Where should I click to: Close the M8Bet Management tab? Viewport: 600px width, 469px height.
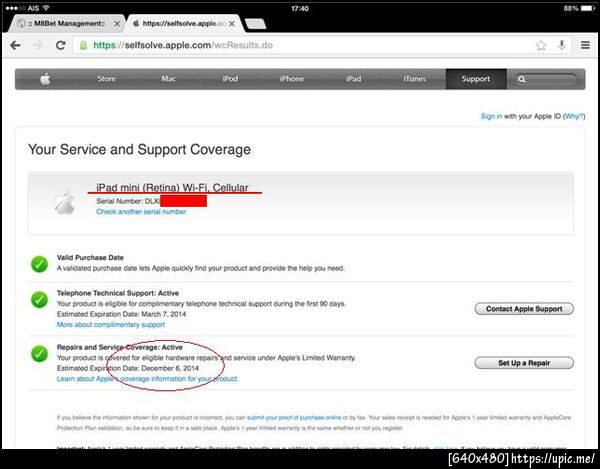117,24
